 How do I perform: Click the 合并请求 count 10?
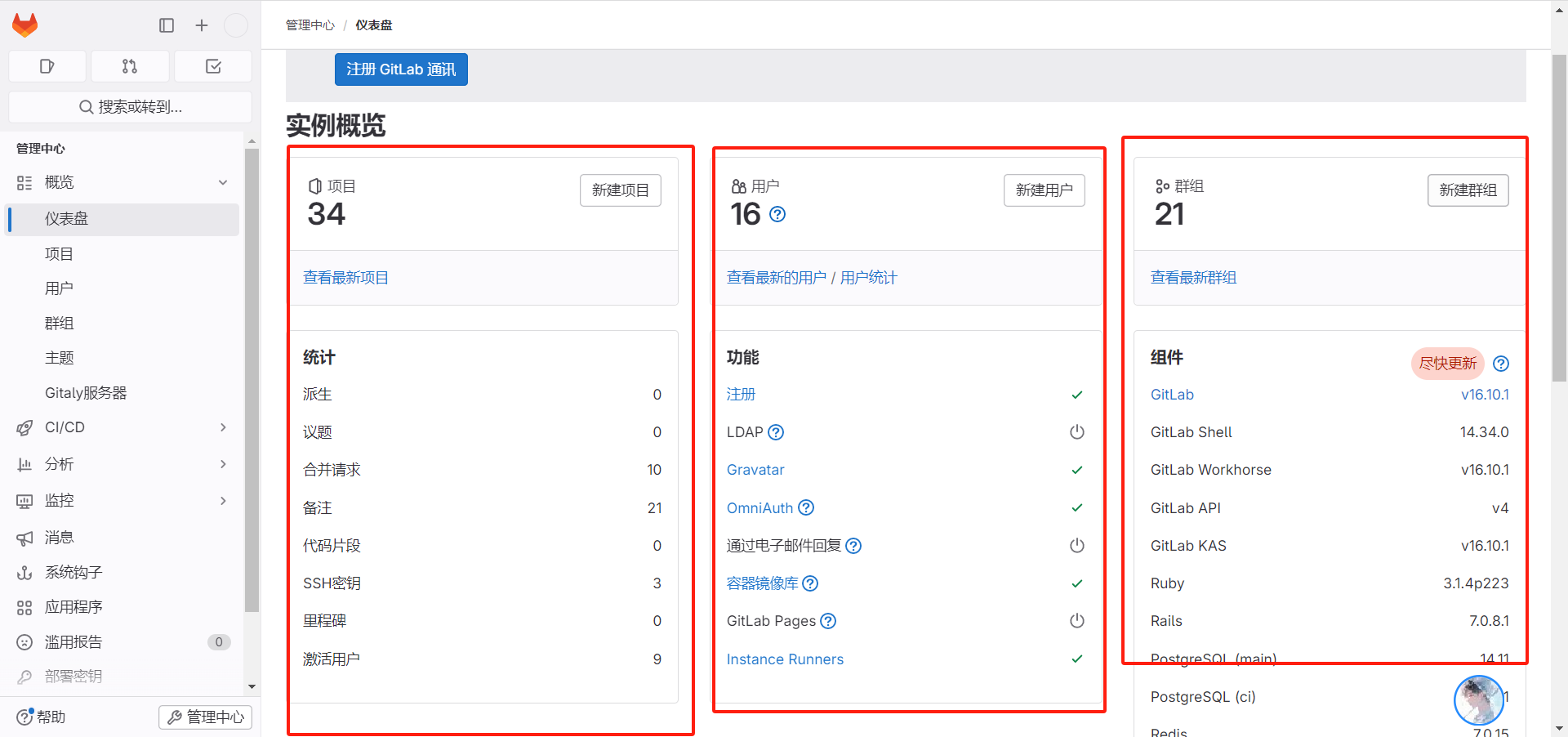[654, 470]
